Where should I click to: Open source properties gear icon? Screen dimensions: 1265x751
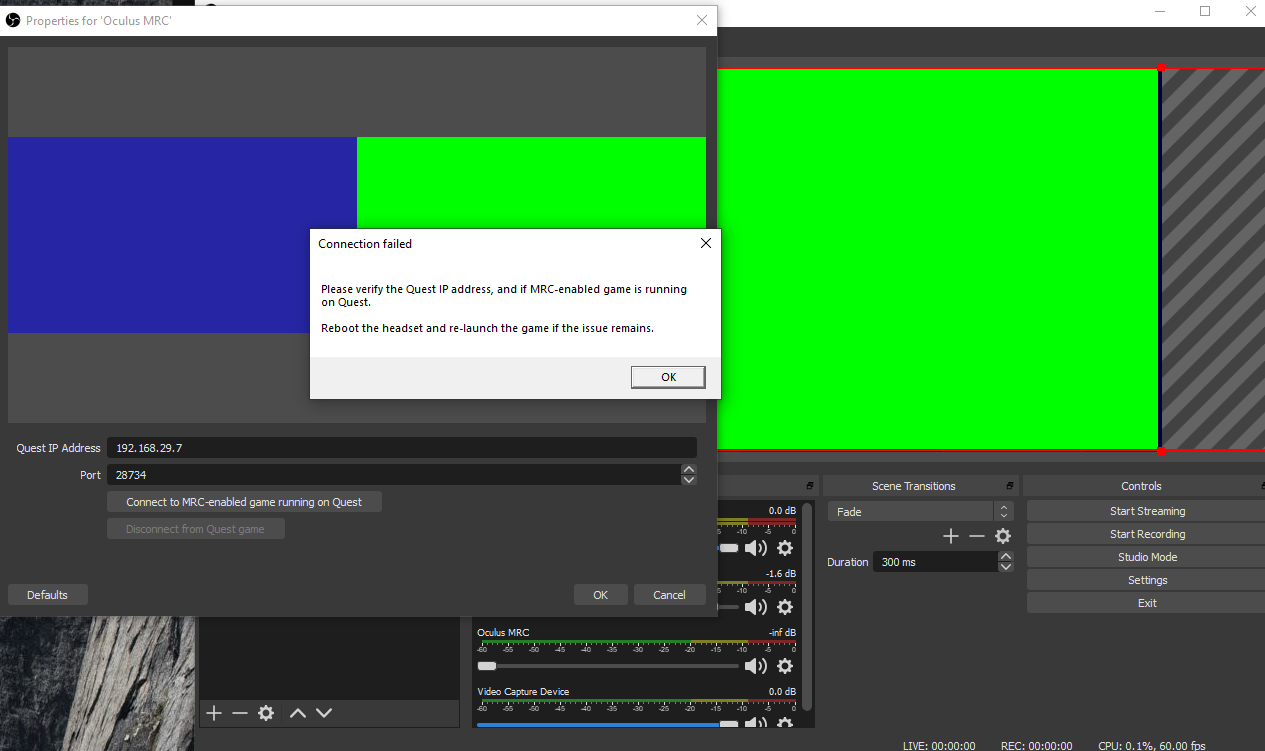click(x=266, y=713)
